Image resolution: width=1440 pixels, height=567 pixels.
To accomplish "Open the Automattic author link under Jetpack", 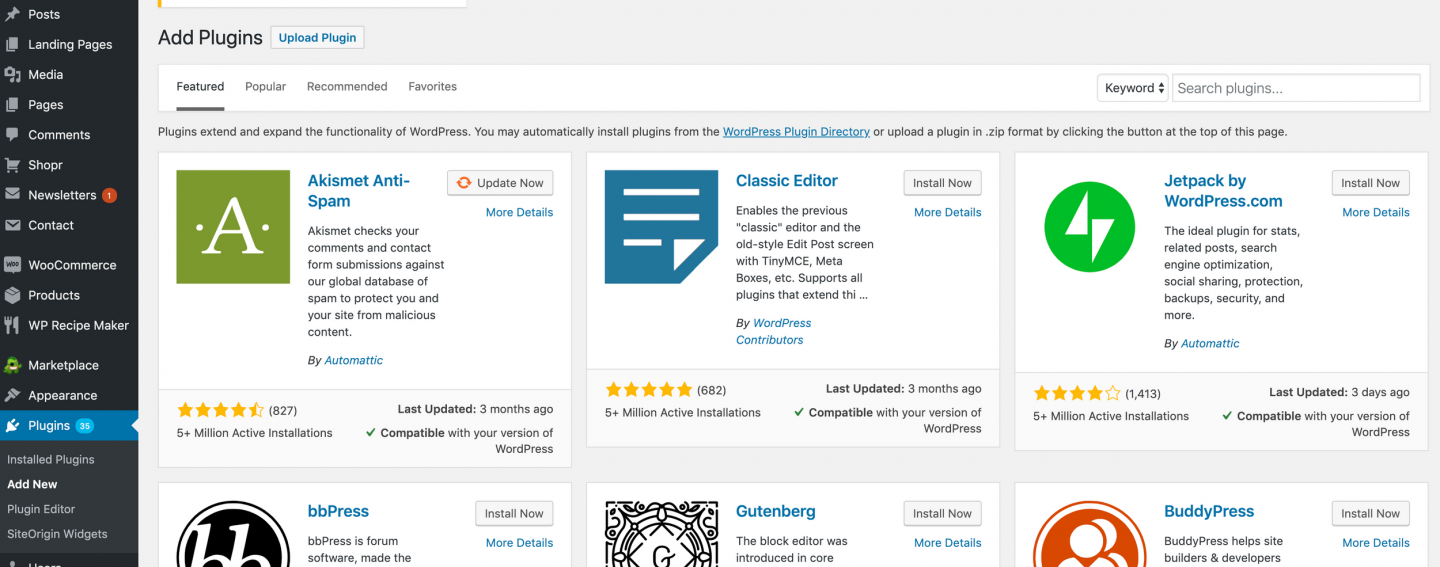I will tap(1210, 343).
